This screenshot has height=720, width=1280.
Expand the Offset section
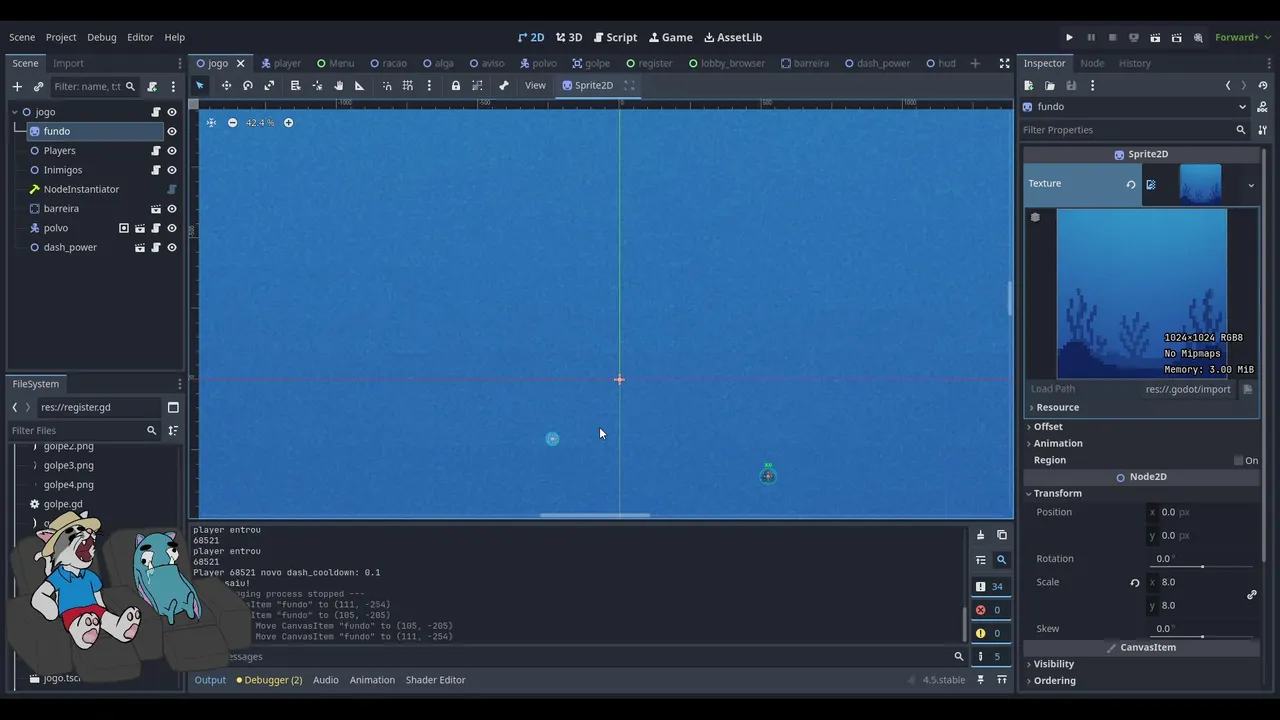(1142, 426)
